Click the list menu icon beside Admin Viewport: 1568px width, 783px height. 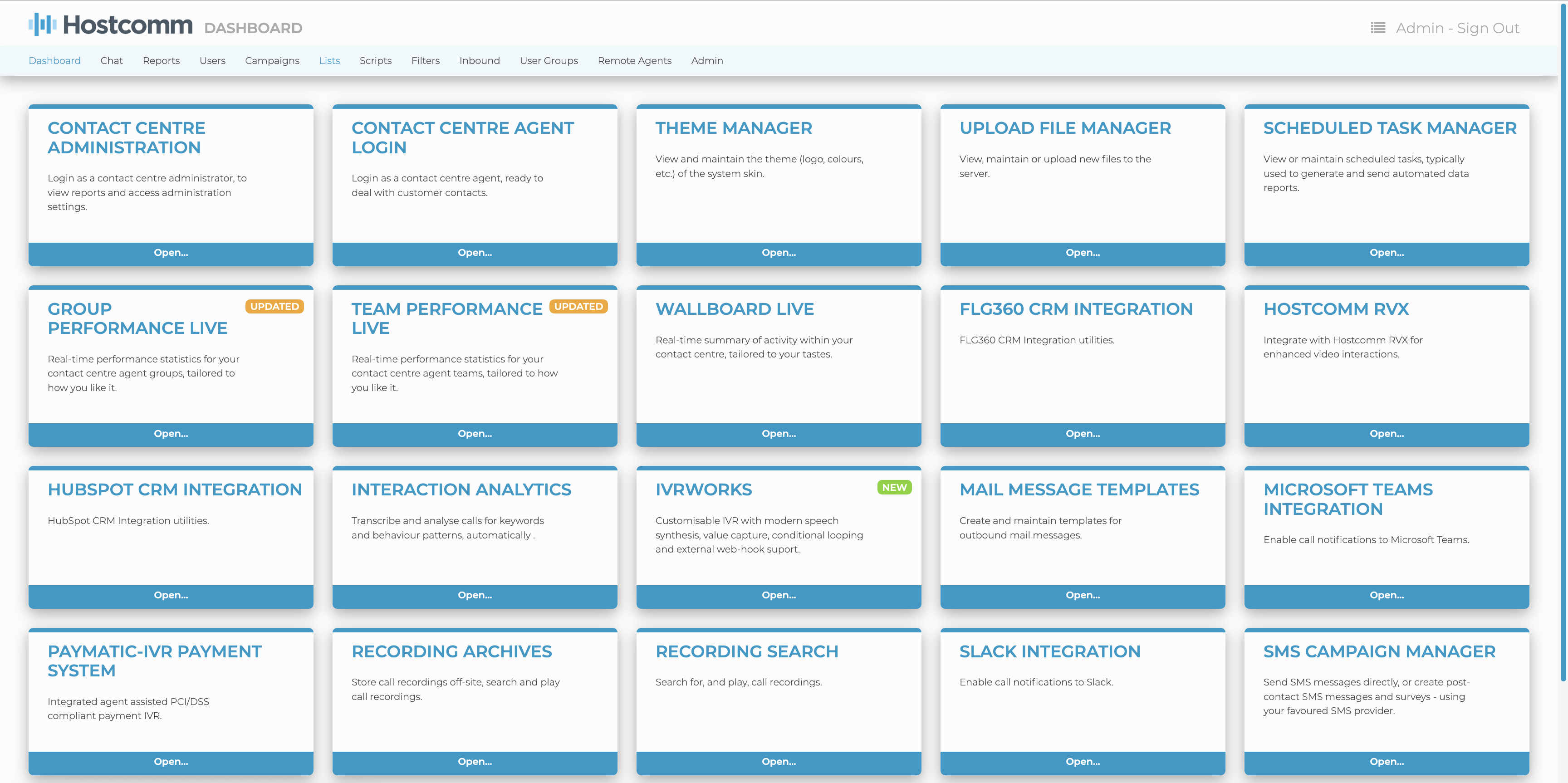point(1377,28)
